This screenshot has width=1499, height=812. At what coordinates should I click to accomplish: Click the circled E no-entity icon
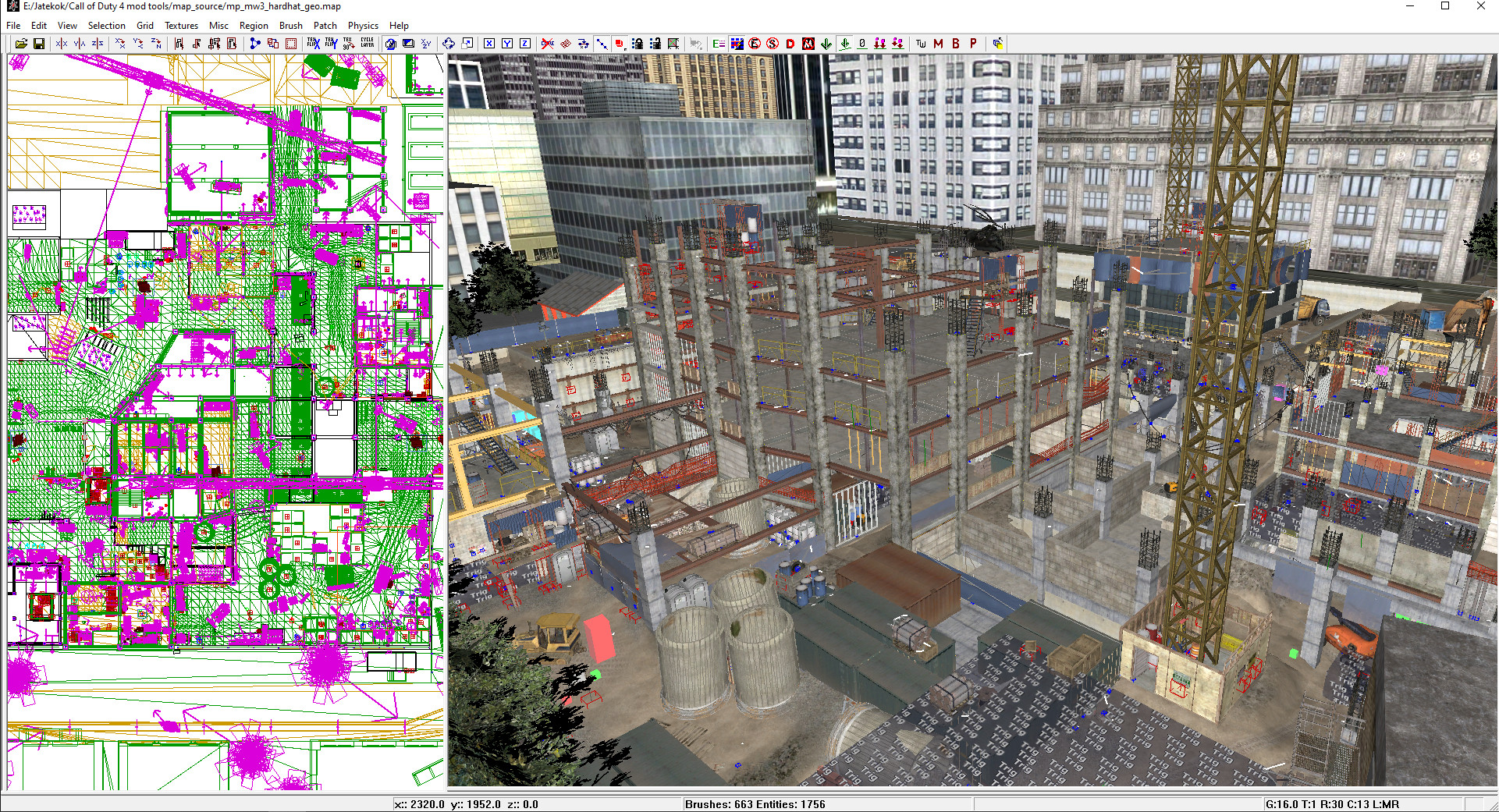[755, 44]
